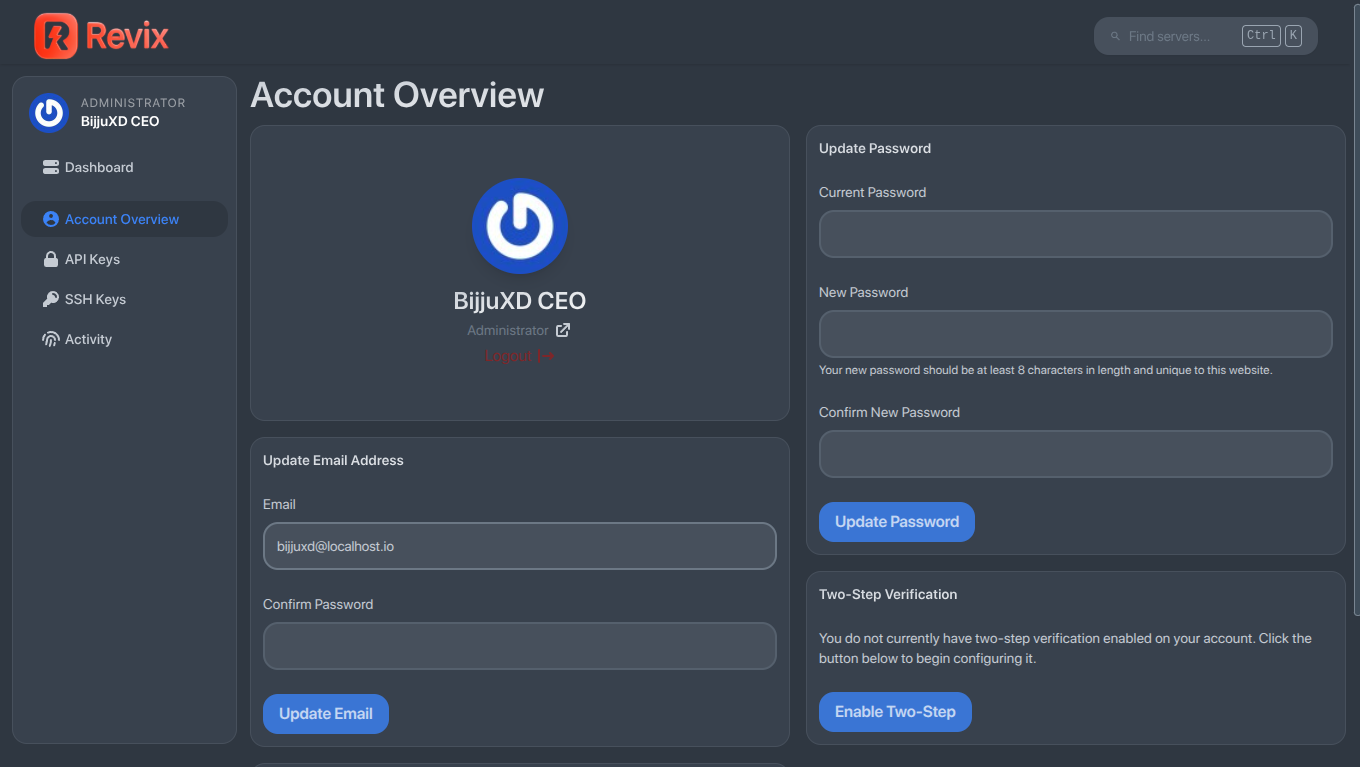Click the two-step verification description text
The height and width of the screenshot is (767, 1360).
[1065, 649]
